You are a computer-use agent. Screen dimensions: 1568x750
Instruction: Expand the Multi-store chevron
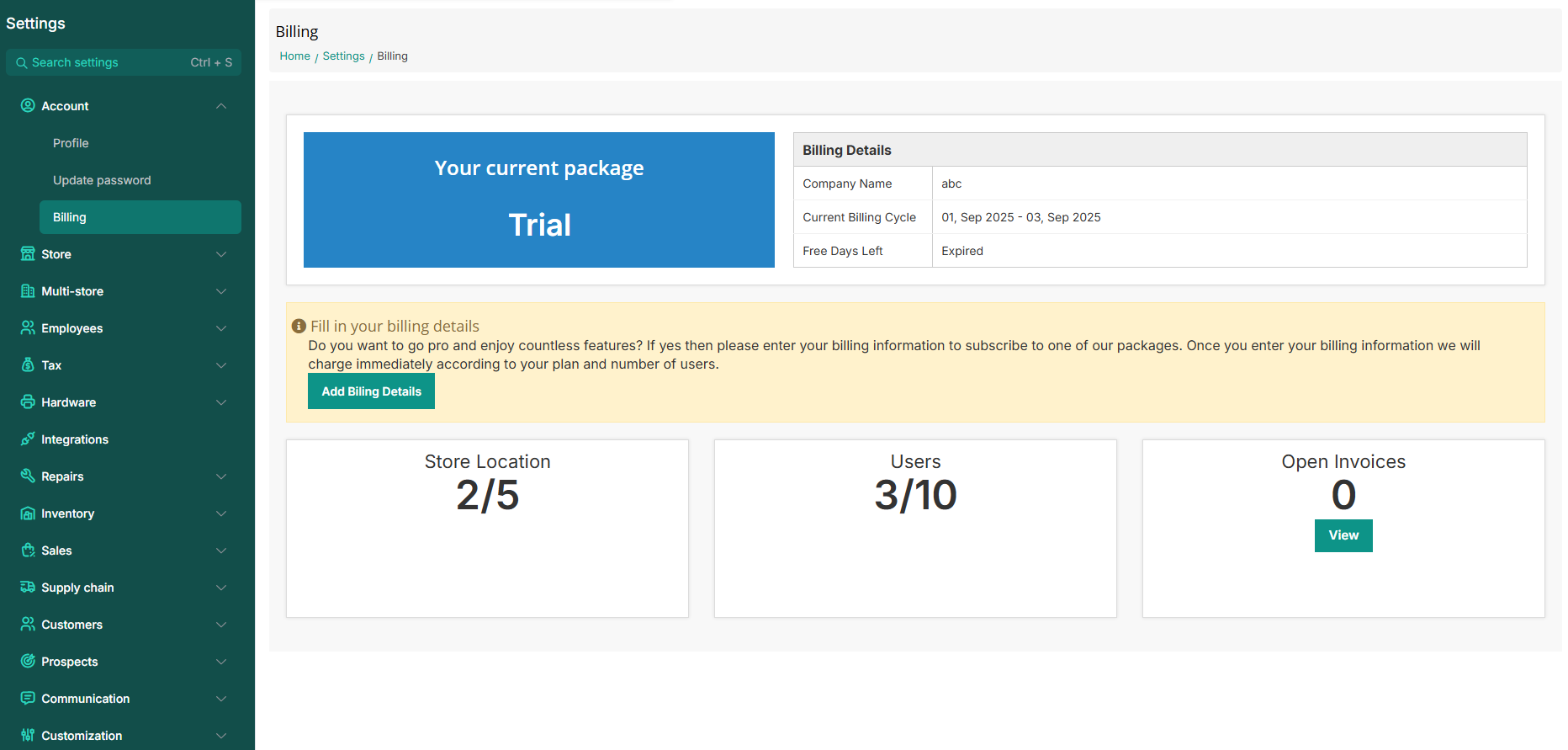click(221, 291)
